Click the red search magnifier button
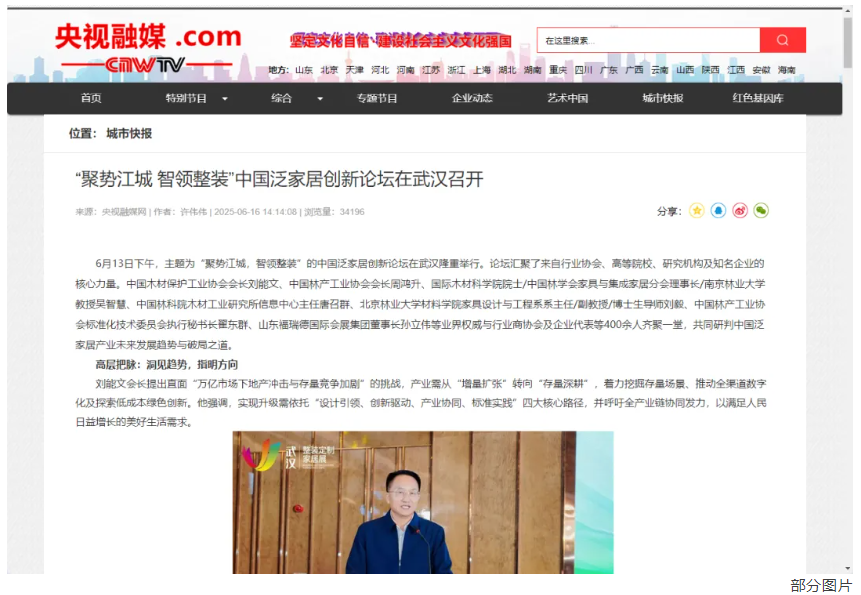This screenshot has width=861, height=595. tap(782, 40)
